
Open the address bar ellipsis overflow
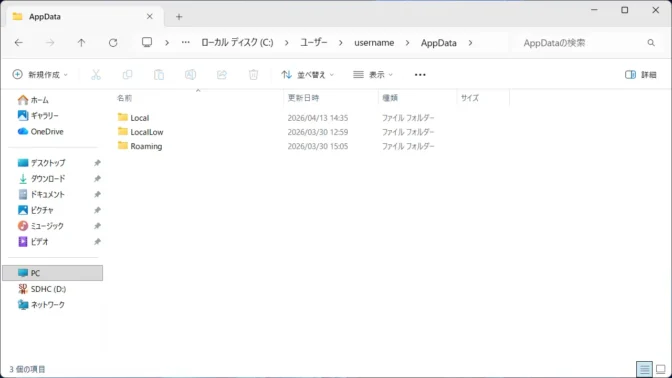click(186, 42)
